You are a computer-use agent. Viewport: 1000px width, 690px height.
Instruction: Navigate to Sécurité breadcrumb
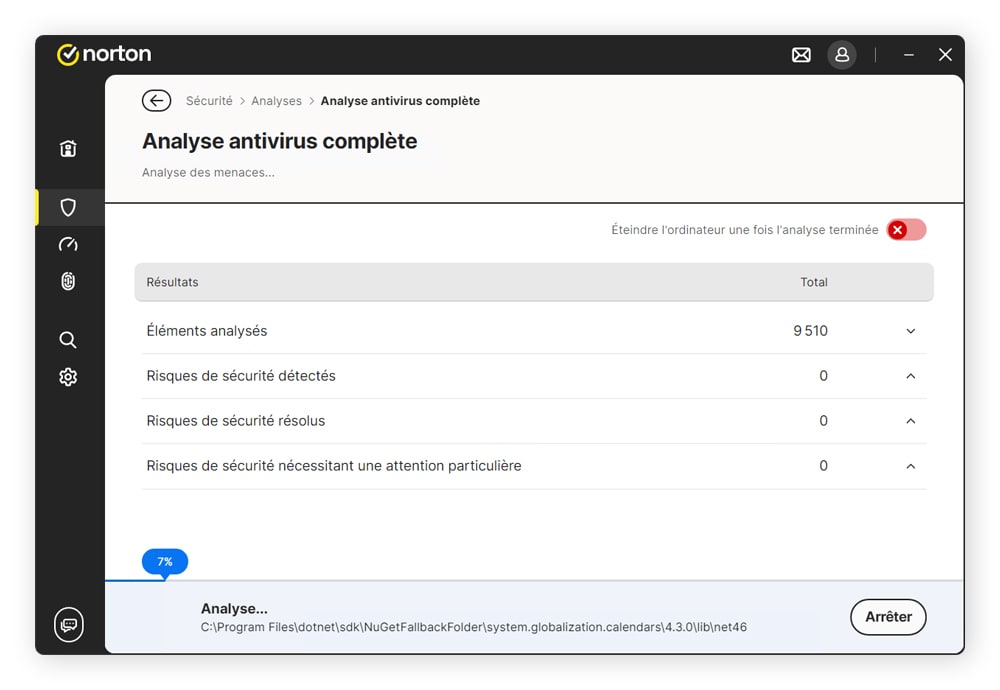pos(209,101)
